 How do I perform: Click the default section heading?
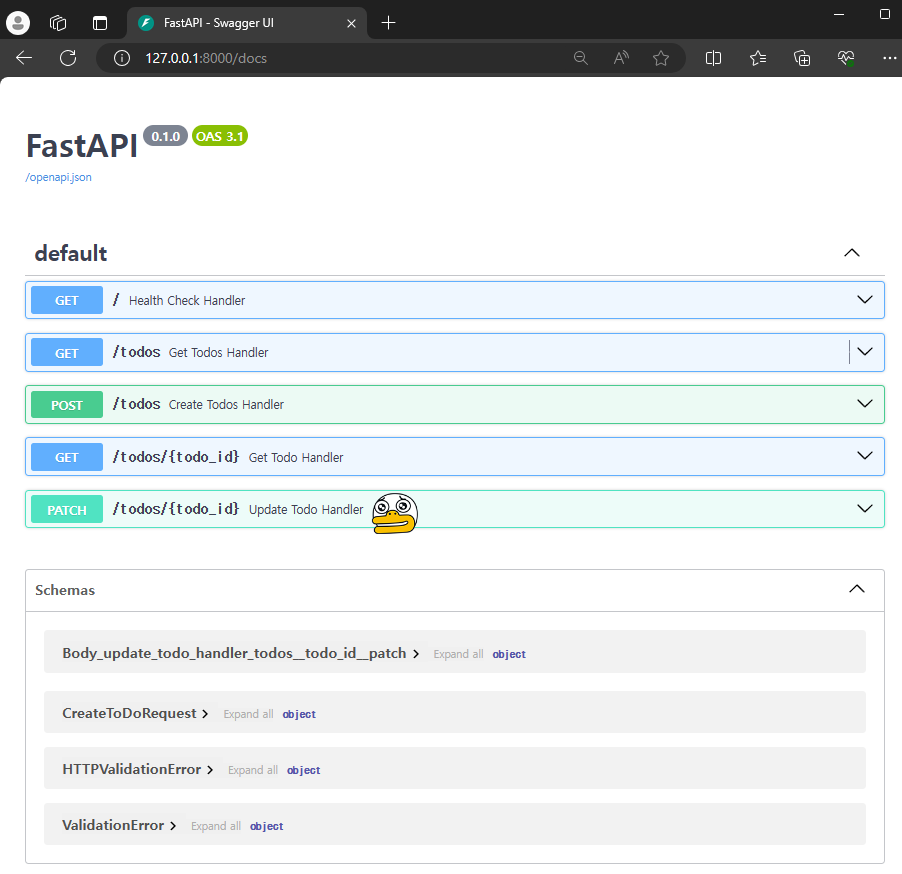coord(71,253)
